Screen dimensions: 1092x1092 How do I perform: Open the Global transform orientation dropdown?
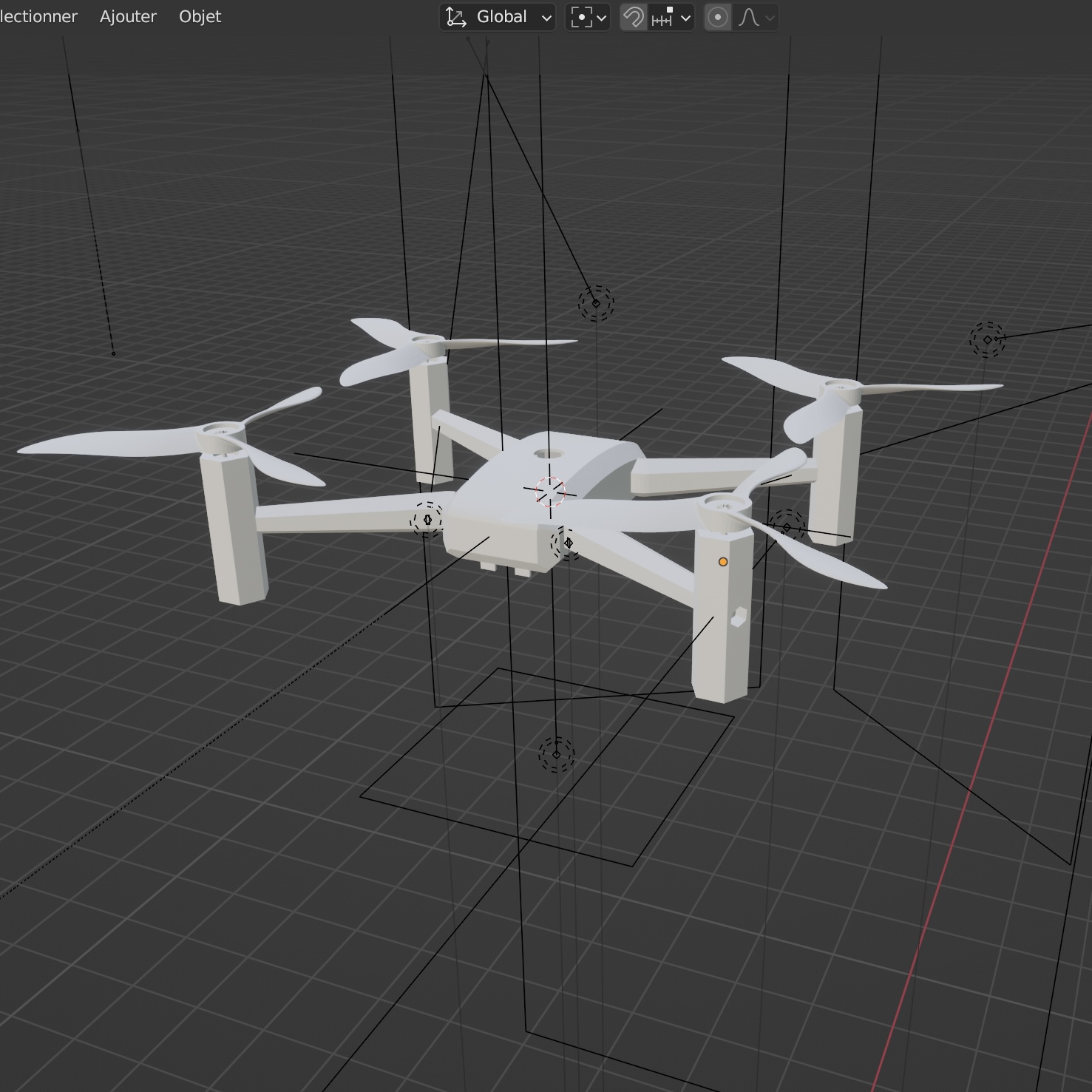pos(501,17)
